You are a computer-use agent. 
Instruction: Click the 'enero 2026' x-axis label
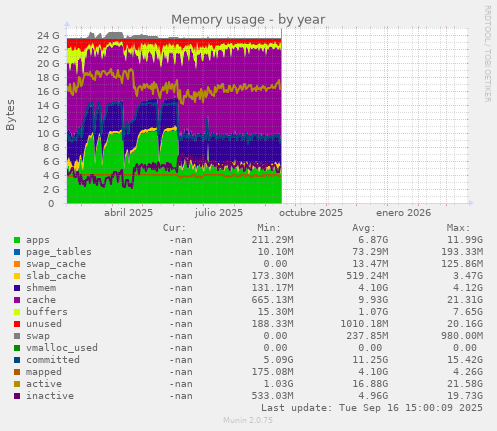[403, 213]
